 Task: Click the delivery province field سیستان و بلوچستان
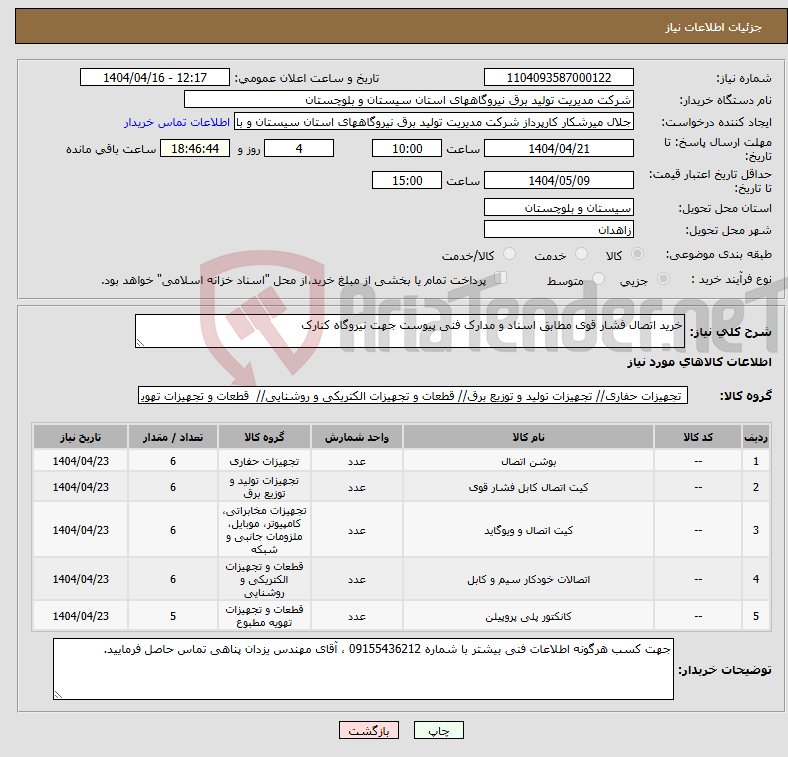click(559, 207)
